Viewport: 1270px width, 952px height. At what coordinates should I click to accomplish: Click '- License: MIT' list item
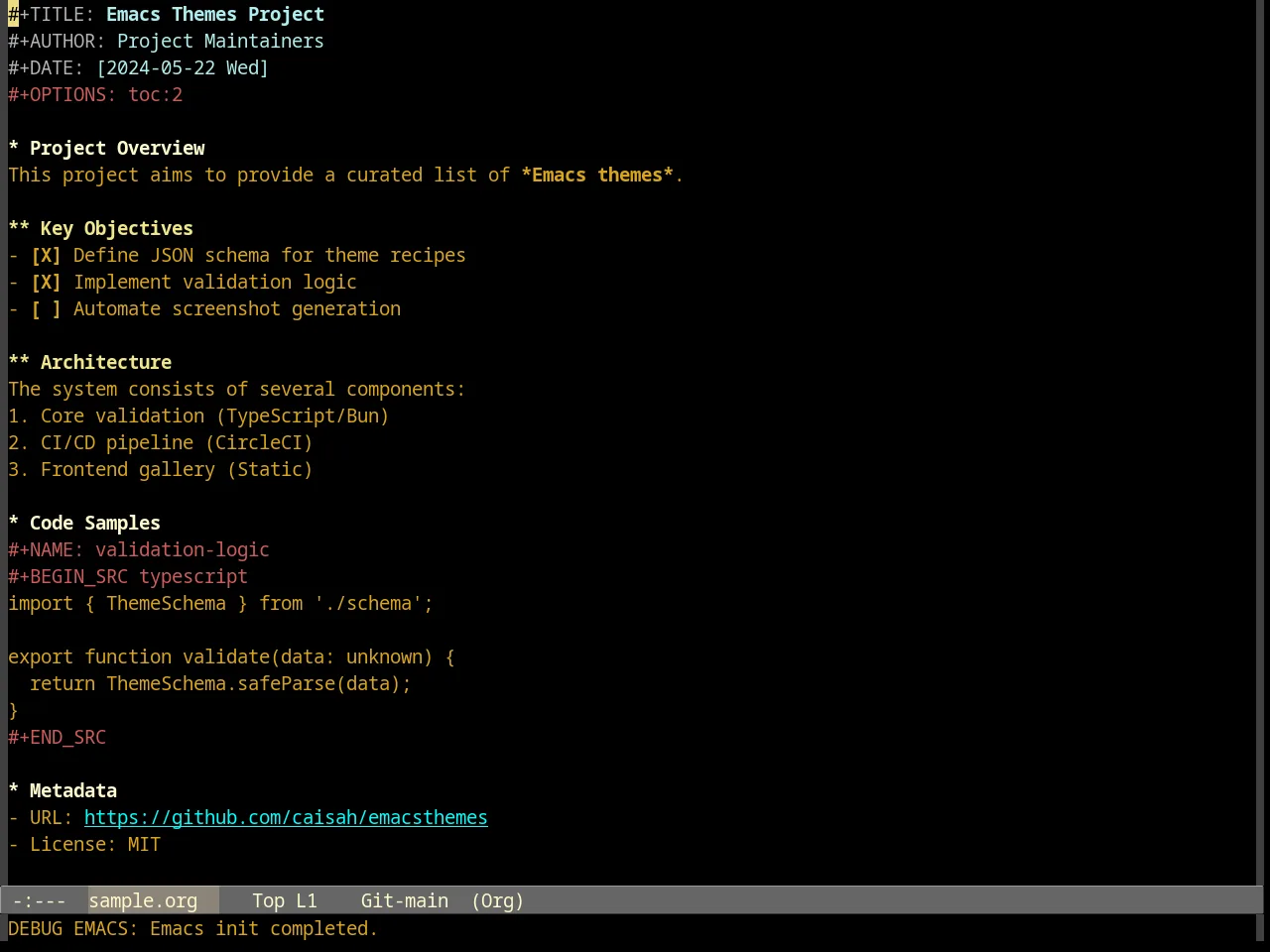click(84, 845)
